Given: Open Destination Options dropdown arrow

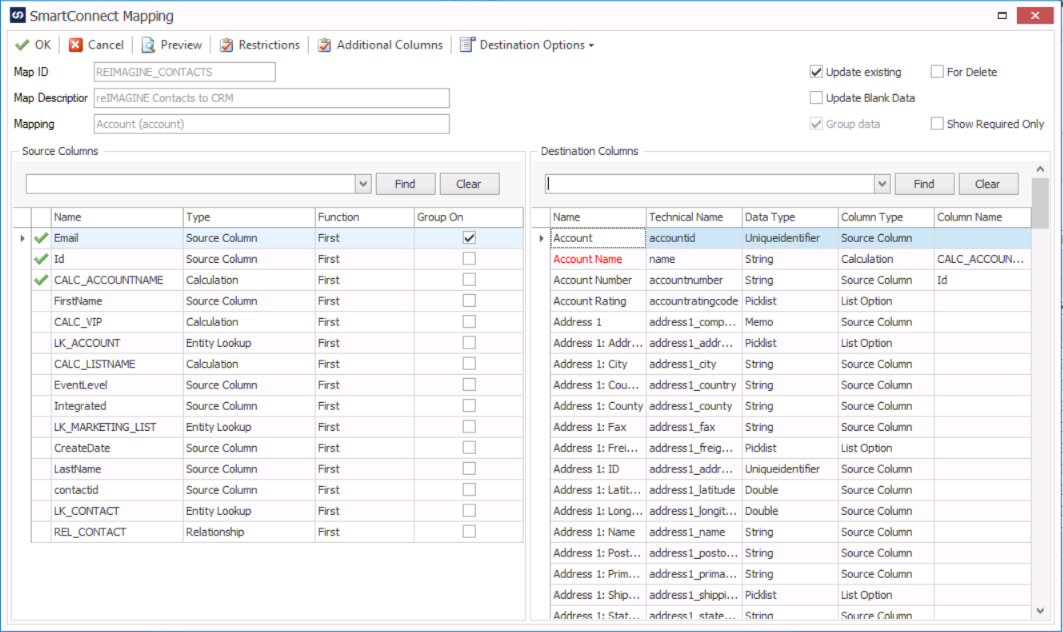Looking at the screenshot, I should [x=591, y=45].
